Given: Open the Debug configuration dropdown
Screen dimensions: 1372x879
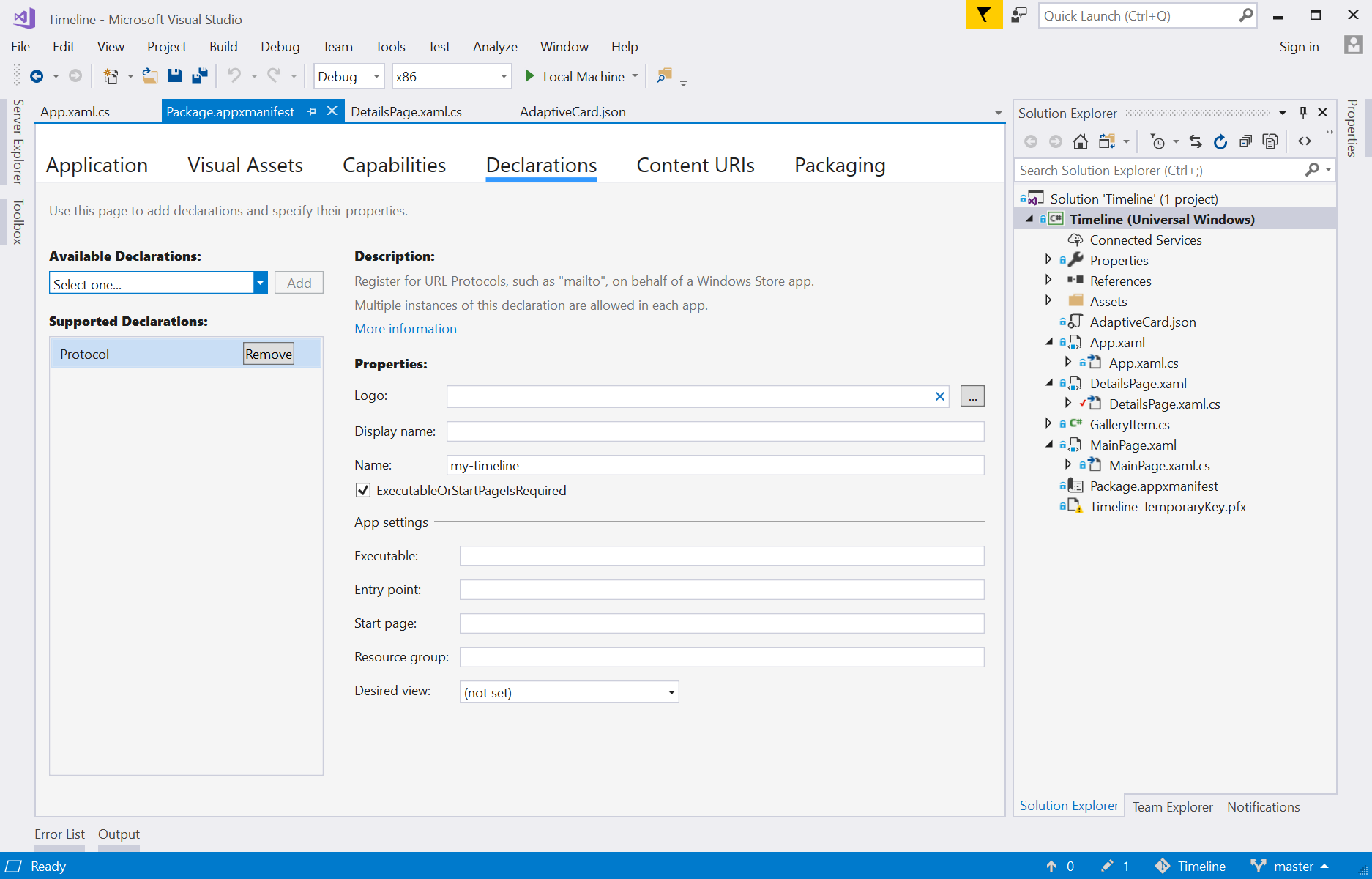Looking at the screenshot, I should pyautogui.click(x=376, y=76).
